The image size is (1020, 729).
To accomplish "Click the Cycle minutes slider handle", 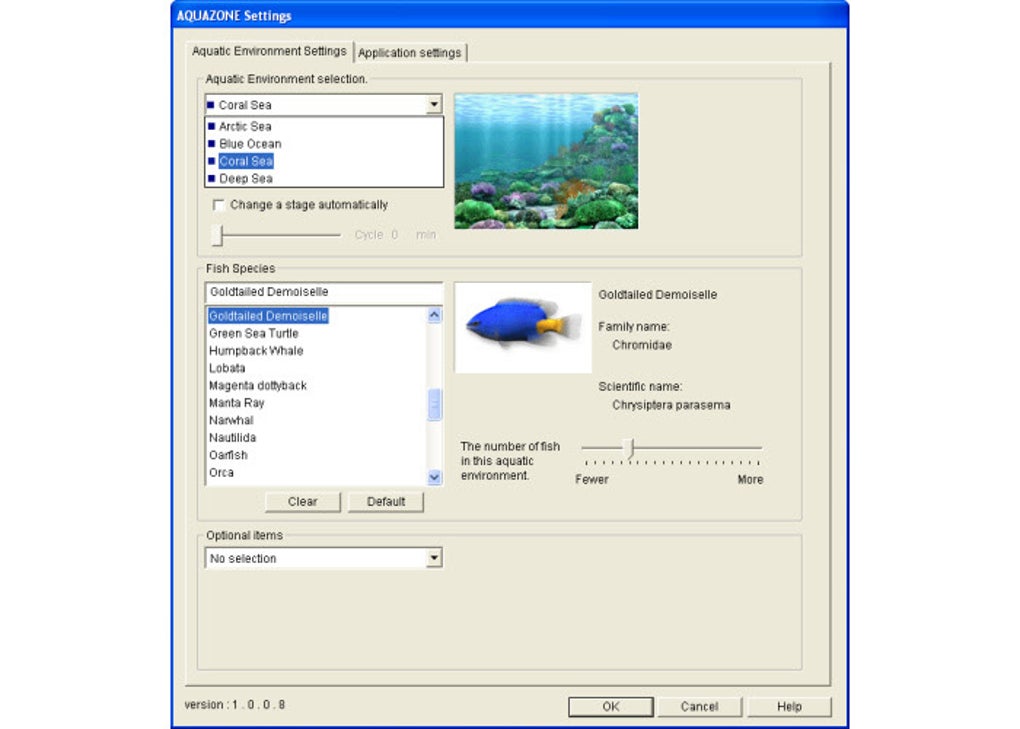I will pos(219,235).
